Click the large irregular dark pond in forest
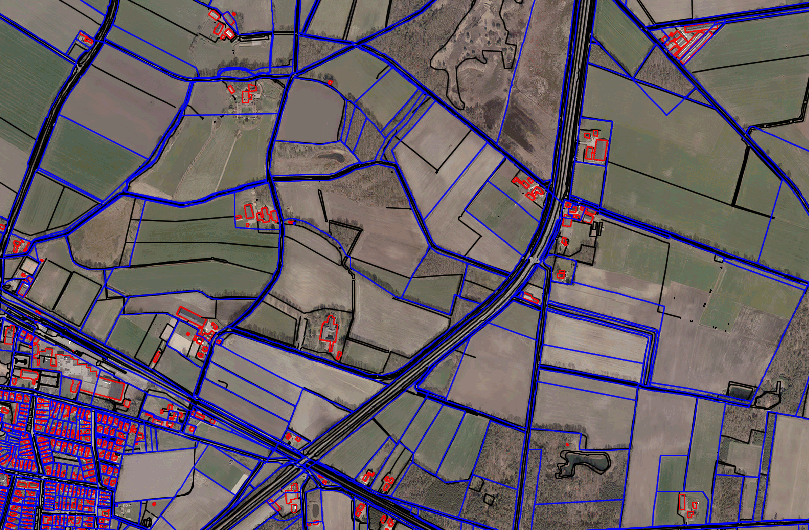This screenshot has width=809, height=530. (582, 462)
